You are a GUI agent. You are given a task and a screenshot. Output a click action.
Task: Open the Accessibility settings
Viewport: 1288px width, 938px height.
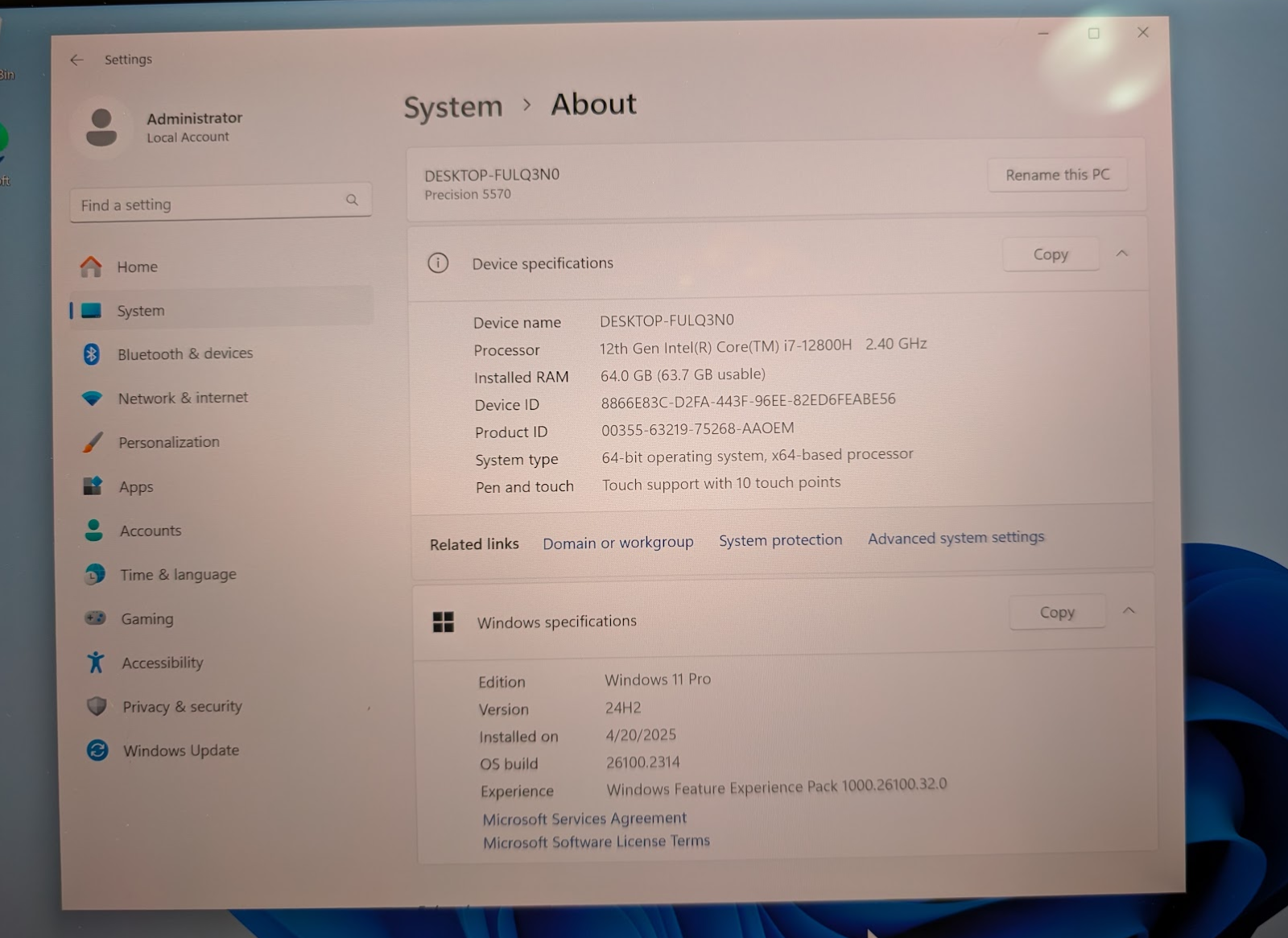coord(225,663)
